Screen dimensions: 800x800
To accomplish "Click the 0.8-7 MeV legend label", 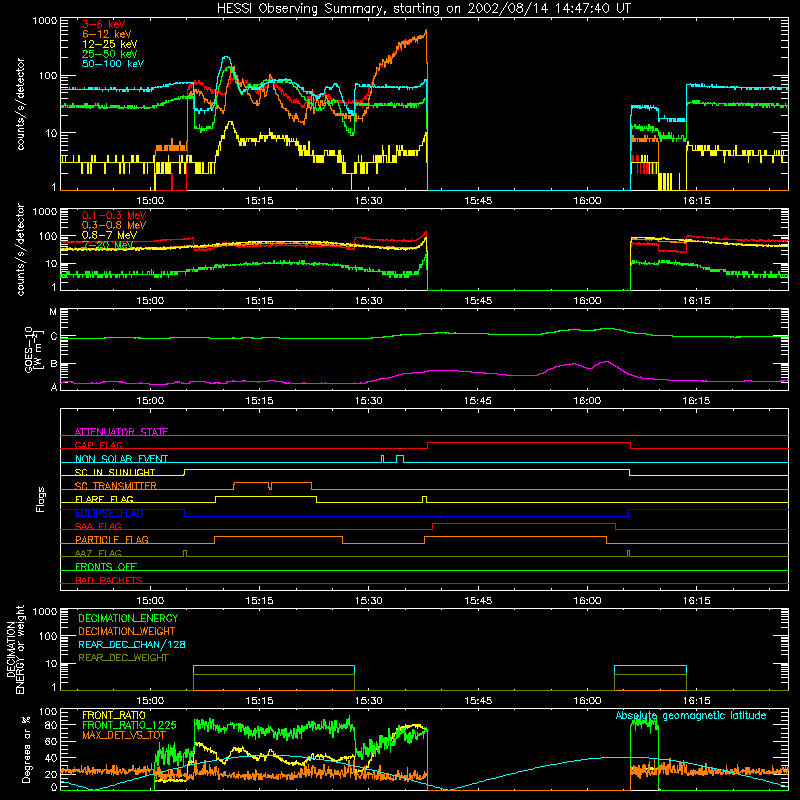I will (109, 235).
